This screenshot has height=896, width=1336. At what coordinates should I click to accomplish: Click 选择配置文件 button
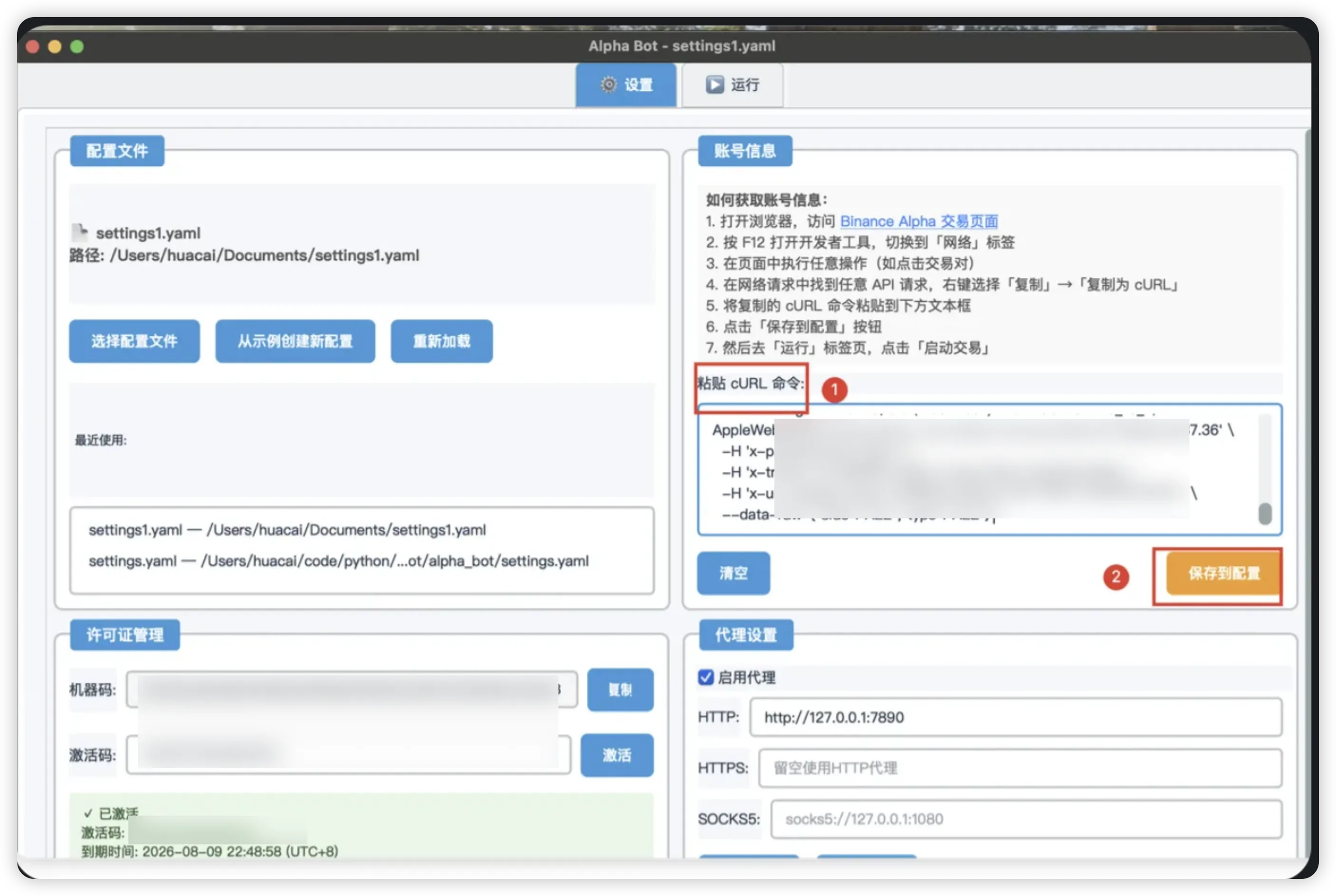134,341
